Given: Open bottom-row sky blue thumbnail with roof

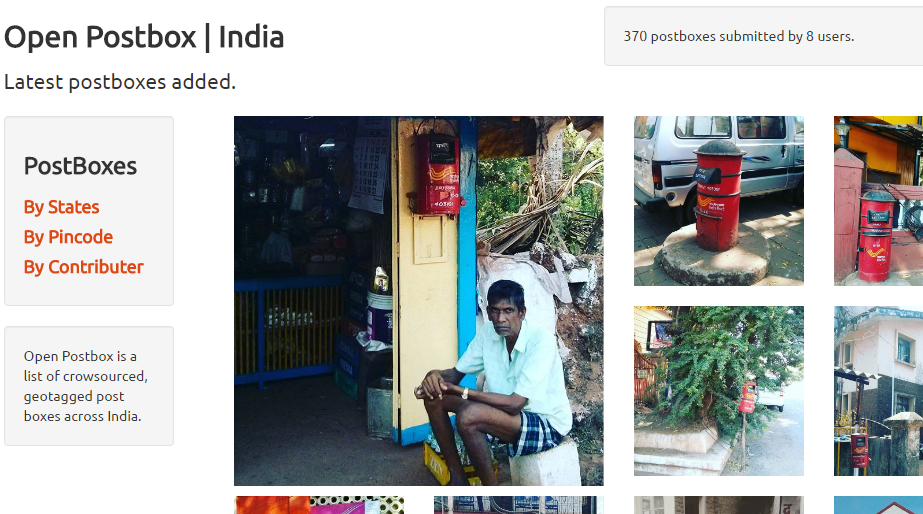Looking at the screenshot, I should [878, 505].
